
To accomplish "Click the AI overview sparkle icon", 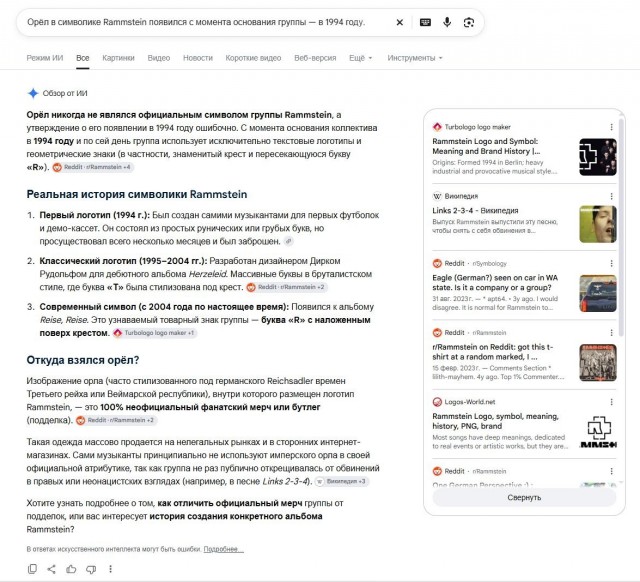I will point(33,93).
